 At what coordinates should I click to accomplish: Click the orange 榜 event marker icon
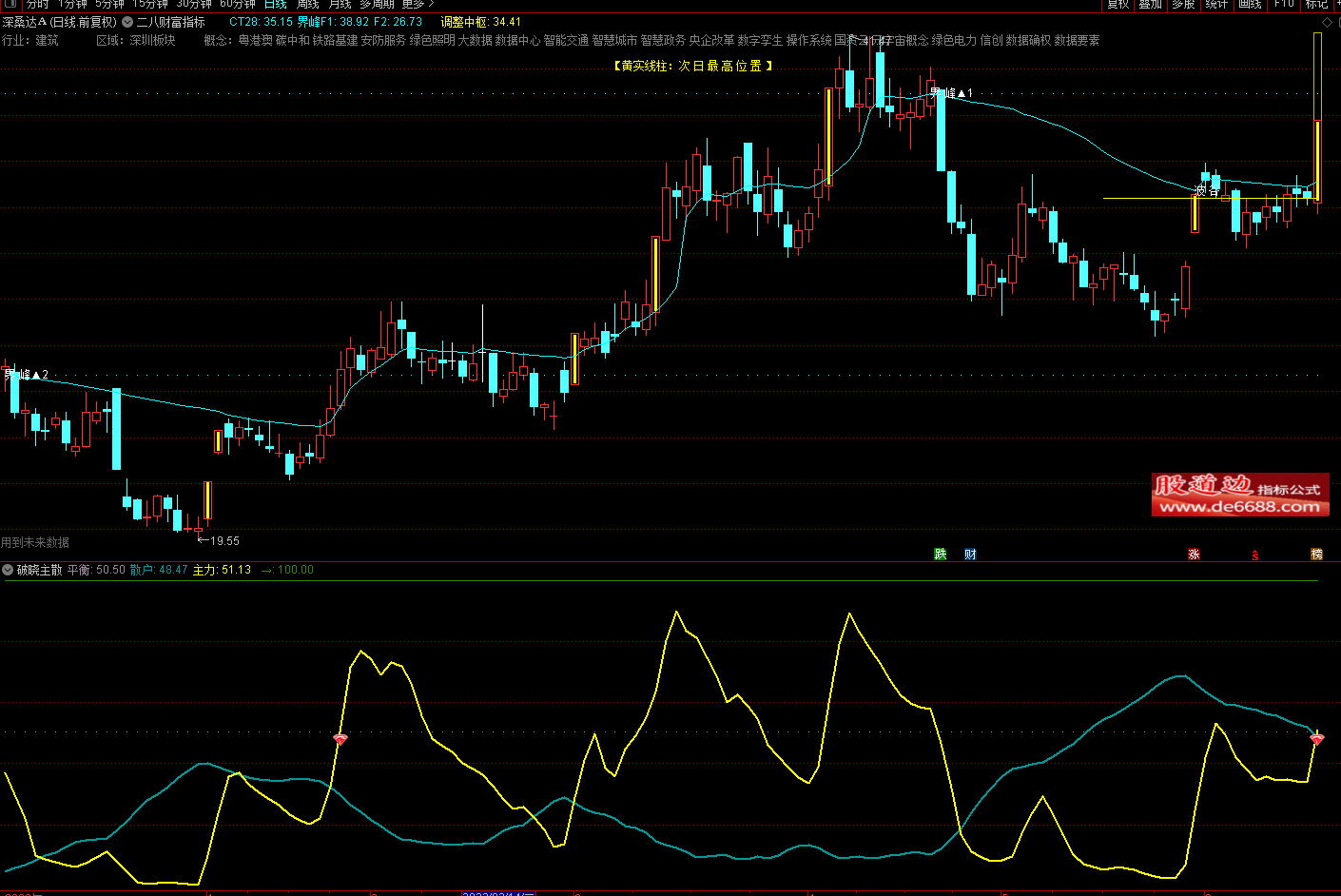tap(1317, 555)
